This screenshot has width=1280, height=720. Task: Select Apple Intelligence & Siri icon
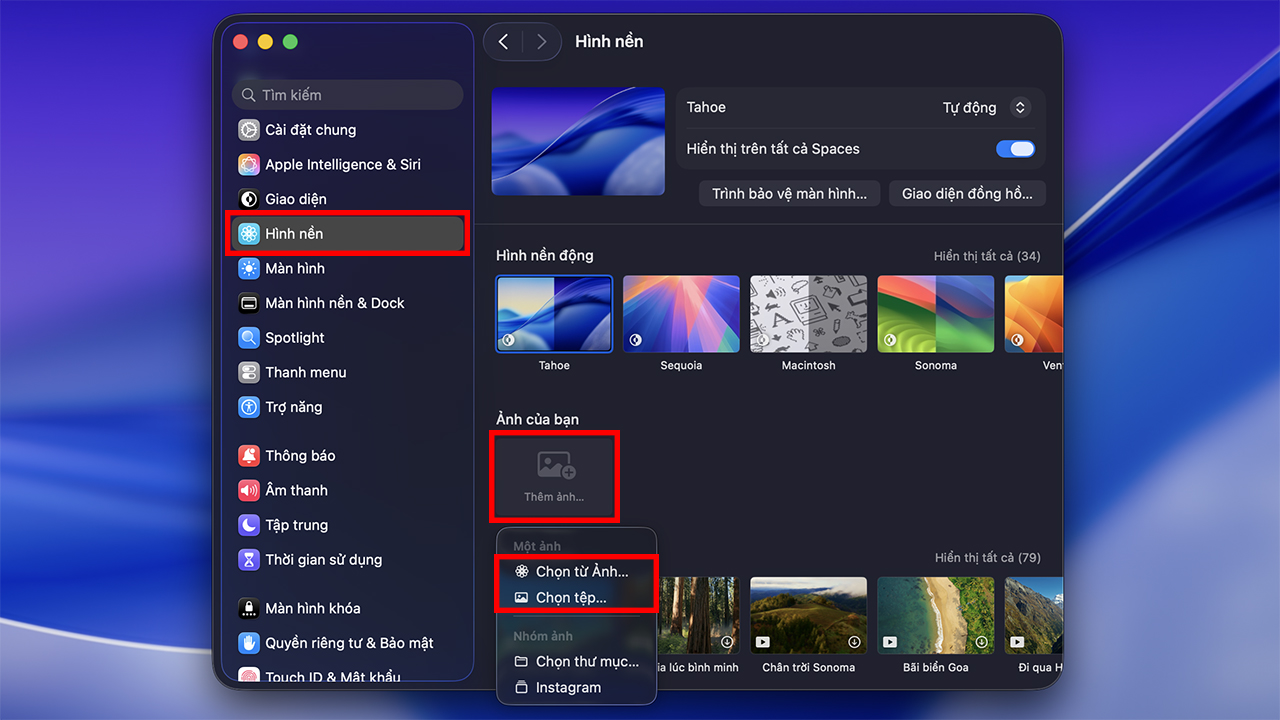click(249, 164)
